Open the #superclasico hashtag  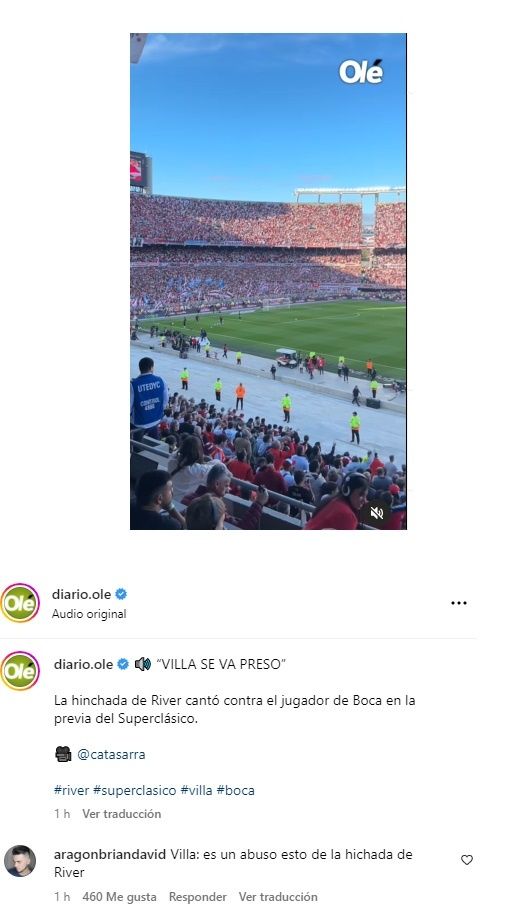134,790
